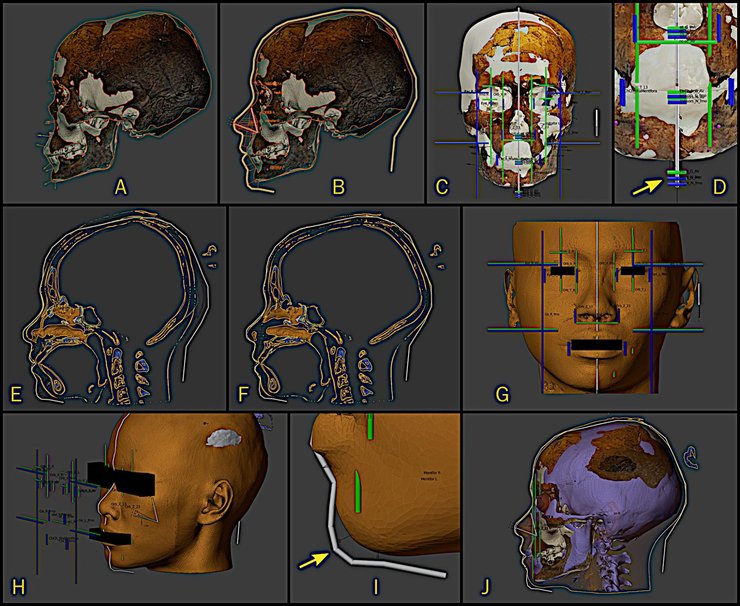Click the black bar over mouth in panel G

pyautogui.click(x=595, y=346)
